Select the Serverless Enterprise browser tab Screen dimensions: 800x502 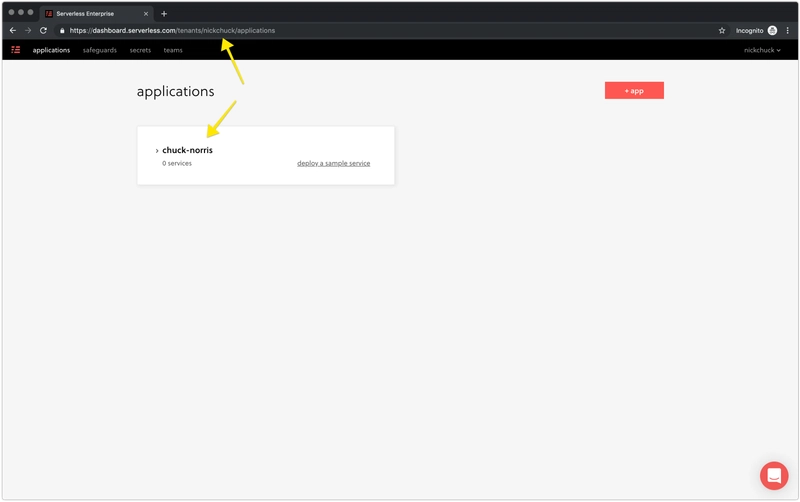pos(96,14)
